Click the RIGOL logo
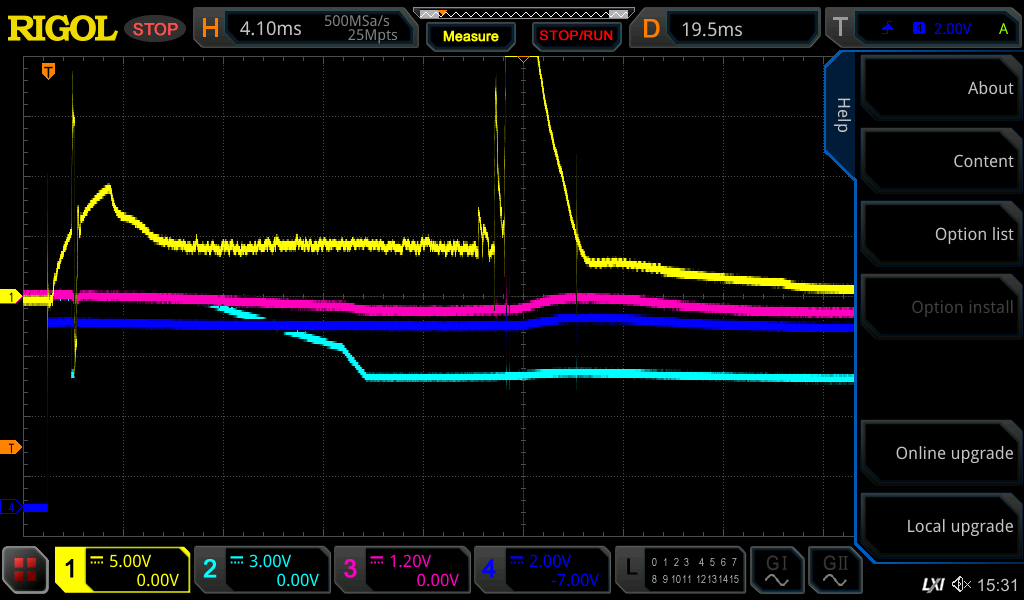1024x600 pixels. 62,28
